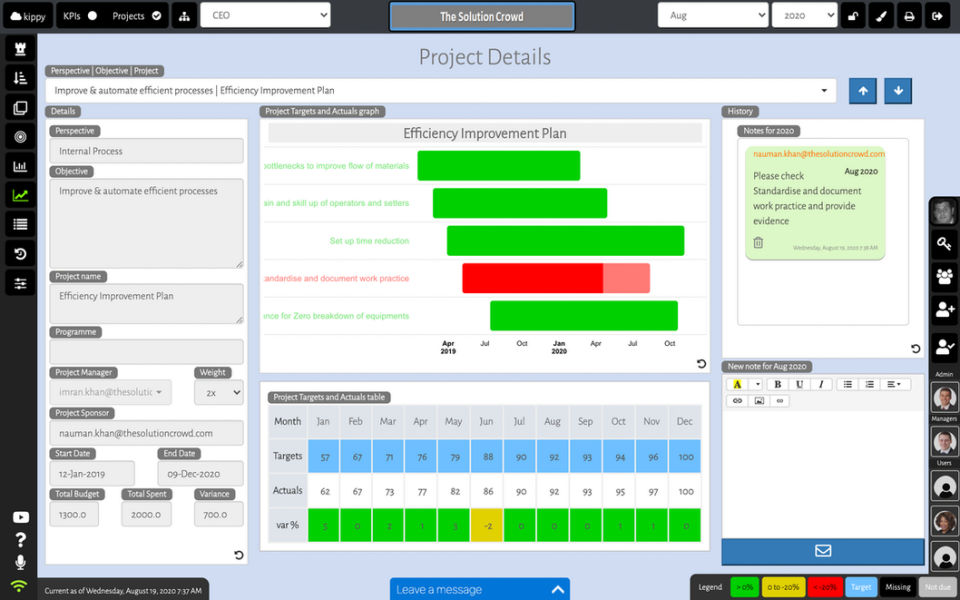The width and height of the screenshot is (960, 600).
Task: Toggle bold formatting in note editor
Action: [778, 384]
